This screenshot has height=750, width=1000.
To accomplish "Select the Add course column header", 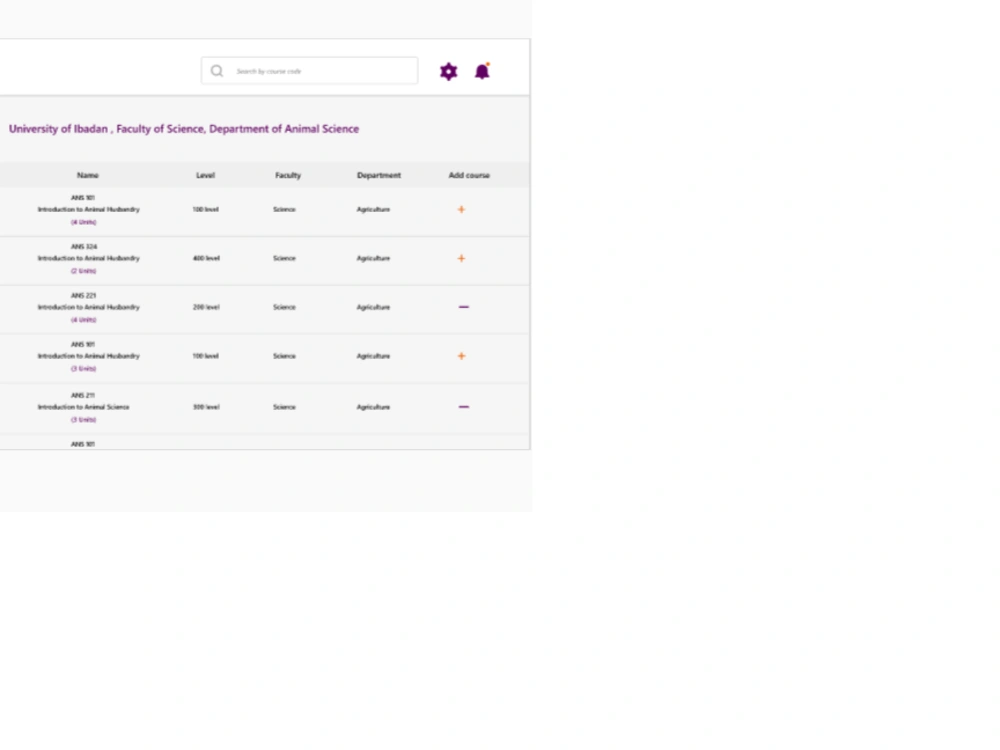I will point(469,175).
